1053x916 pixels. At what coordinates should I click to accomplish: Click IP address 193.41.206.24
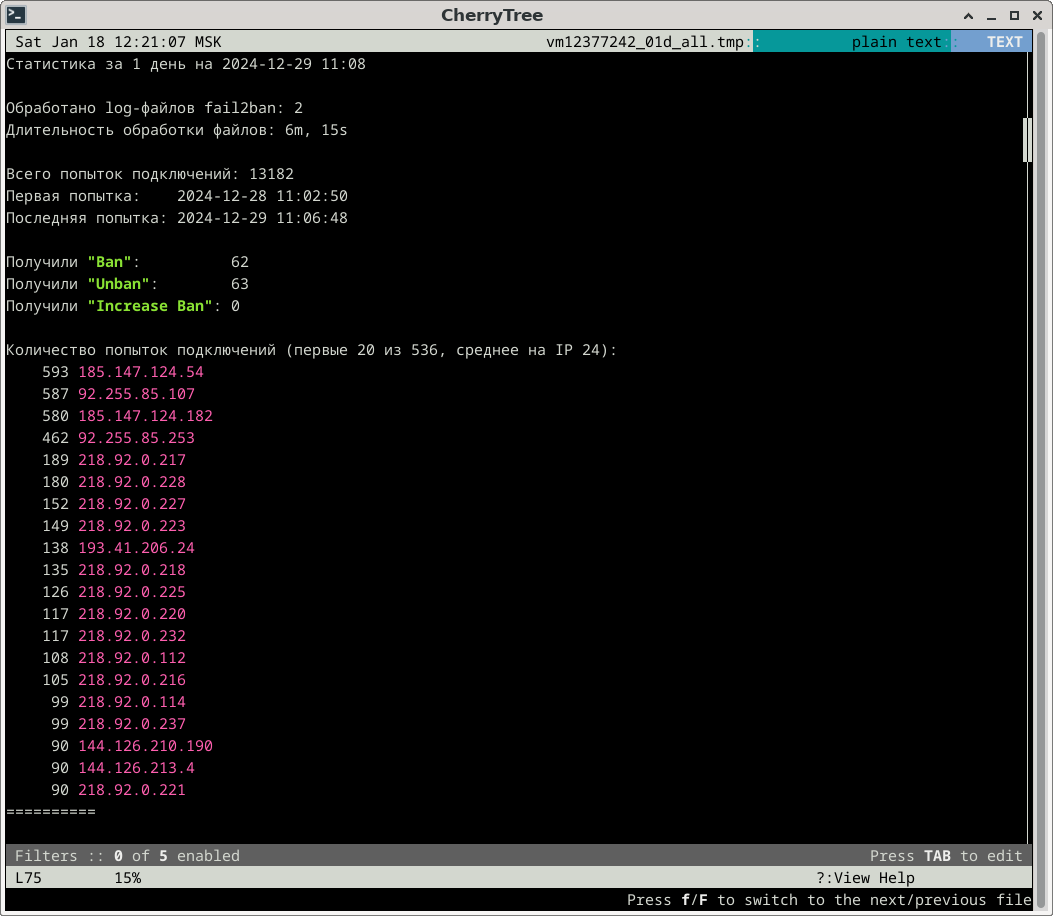136,548
